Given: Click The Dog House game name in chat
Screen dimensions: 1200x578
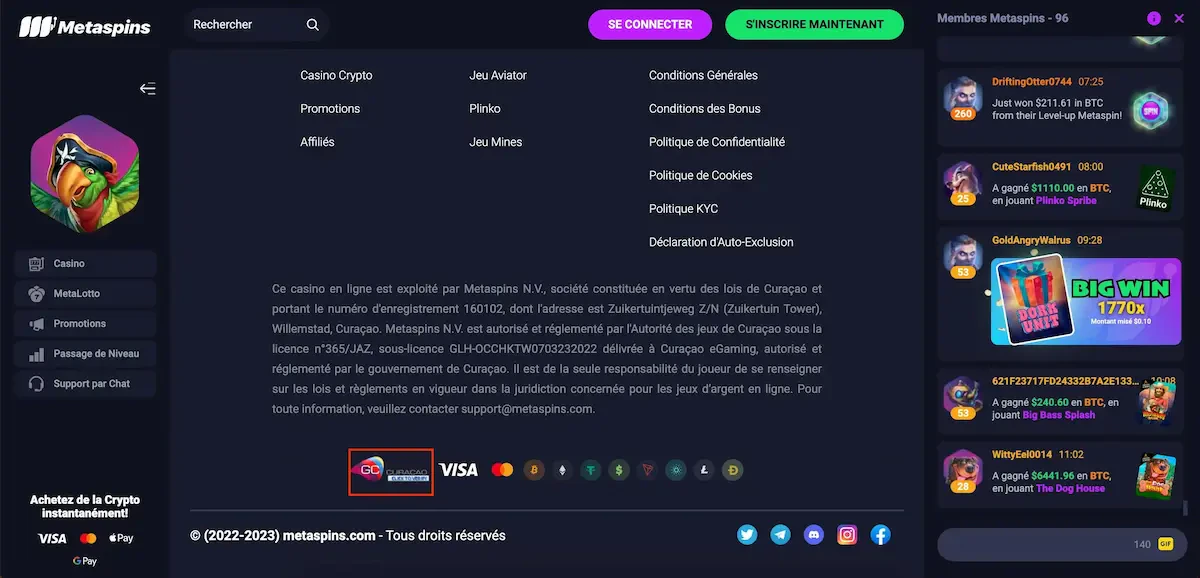Looking at the screenshot, I should tap(1070, 488).
